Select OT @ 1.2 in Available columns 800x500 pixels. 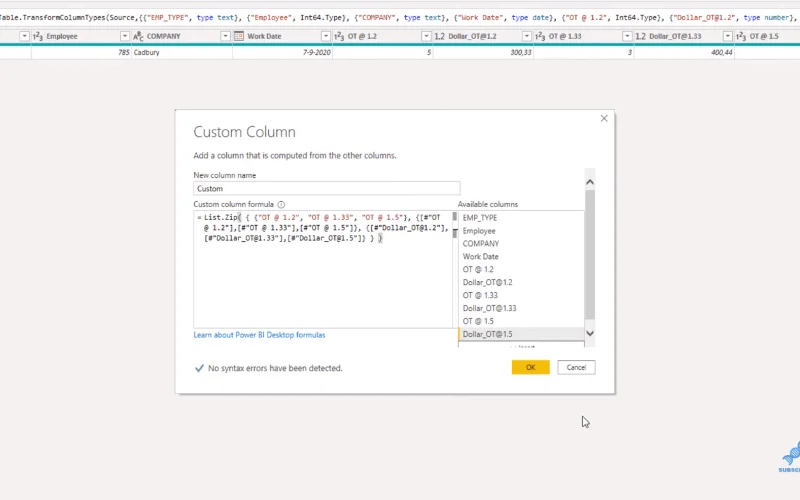[521, 269]
